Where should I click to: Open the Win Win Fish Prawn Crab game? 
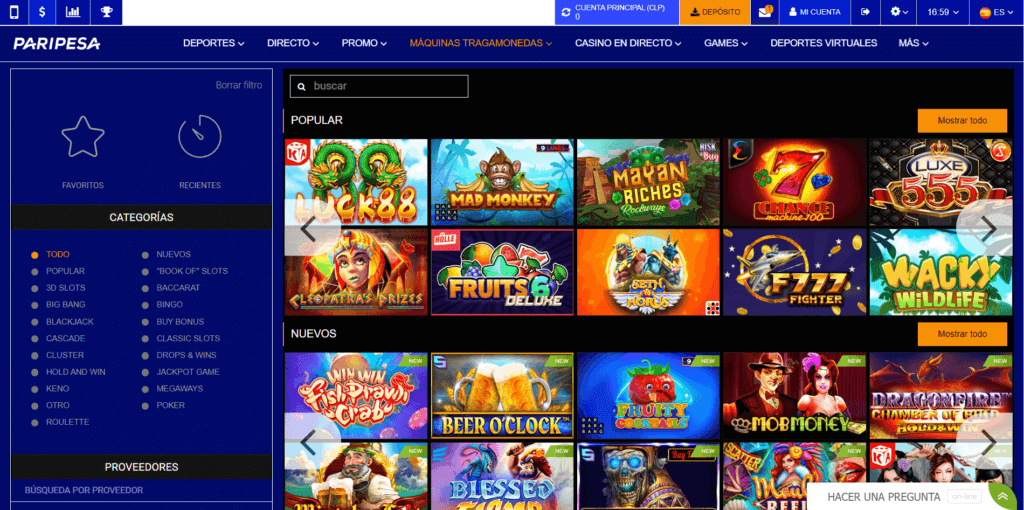pyautogui.click(x=356, y=396)
